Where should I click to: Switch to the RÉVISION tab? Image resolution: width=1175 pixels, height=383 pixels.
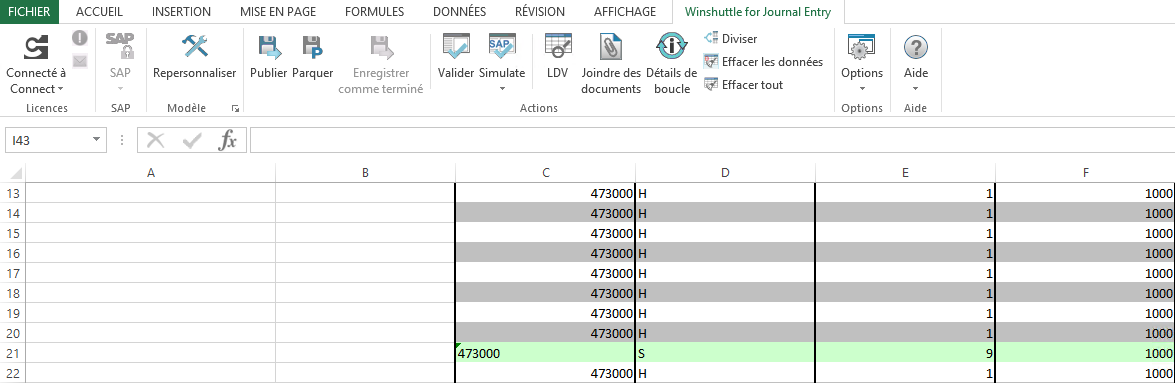pyautogui.click(x=540, y=11)
